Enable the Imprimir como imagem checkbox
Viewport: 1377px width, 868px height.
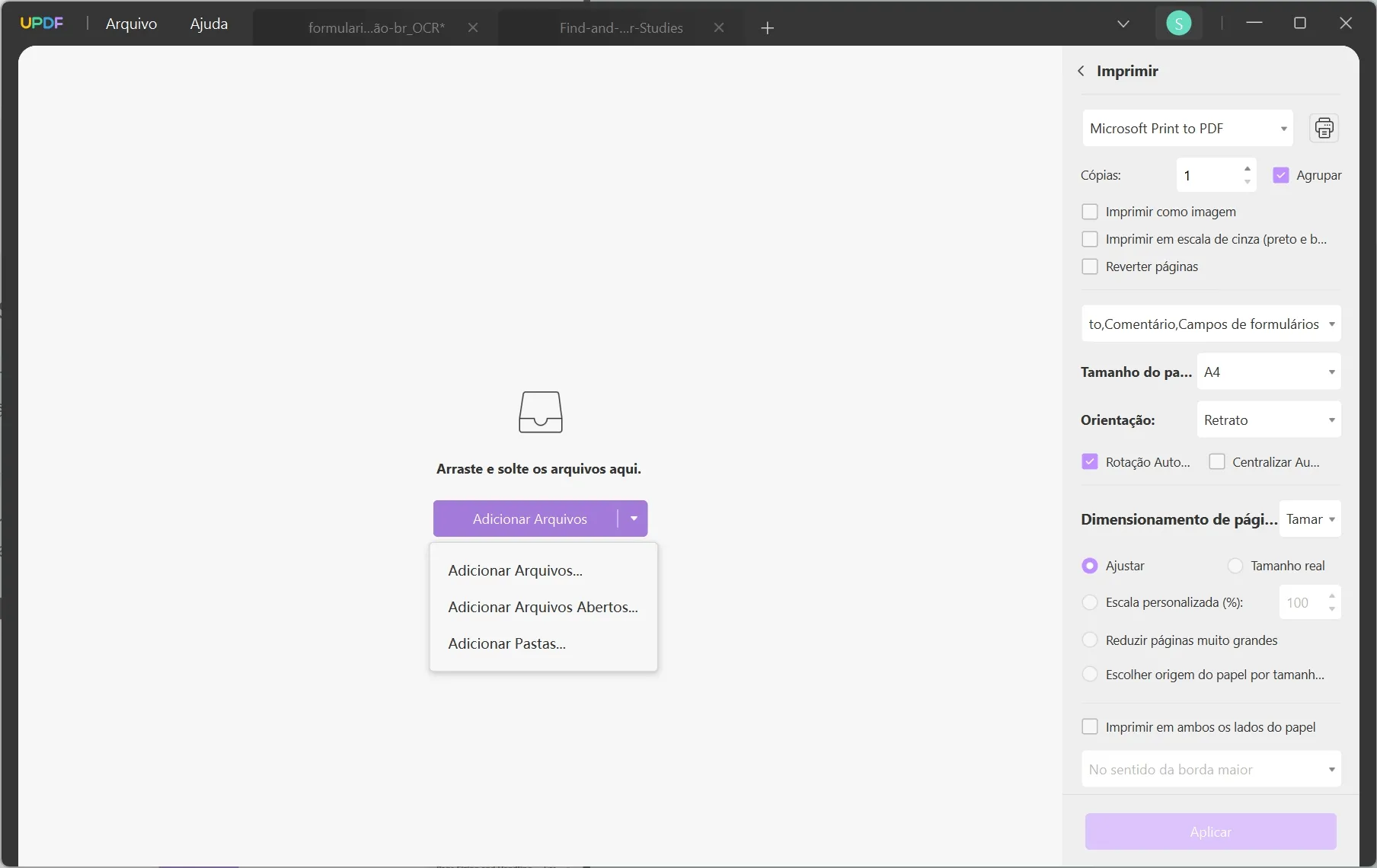(1090, 212)
